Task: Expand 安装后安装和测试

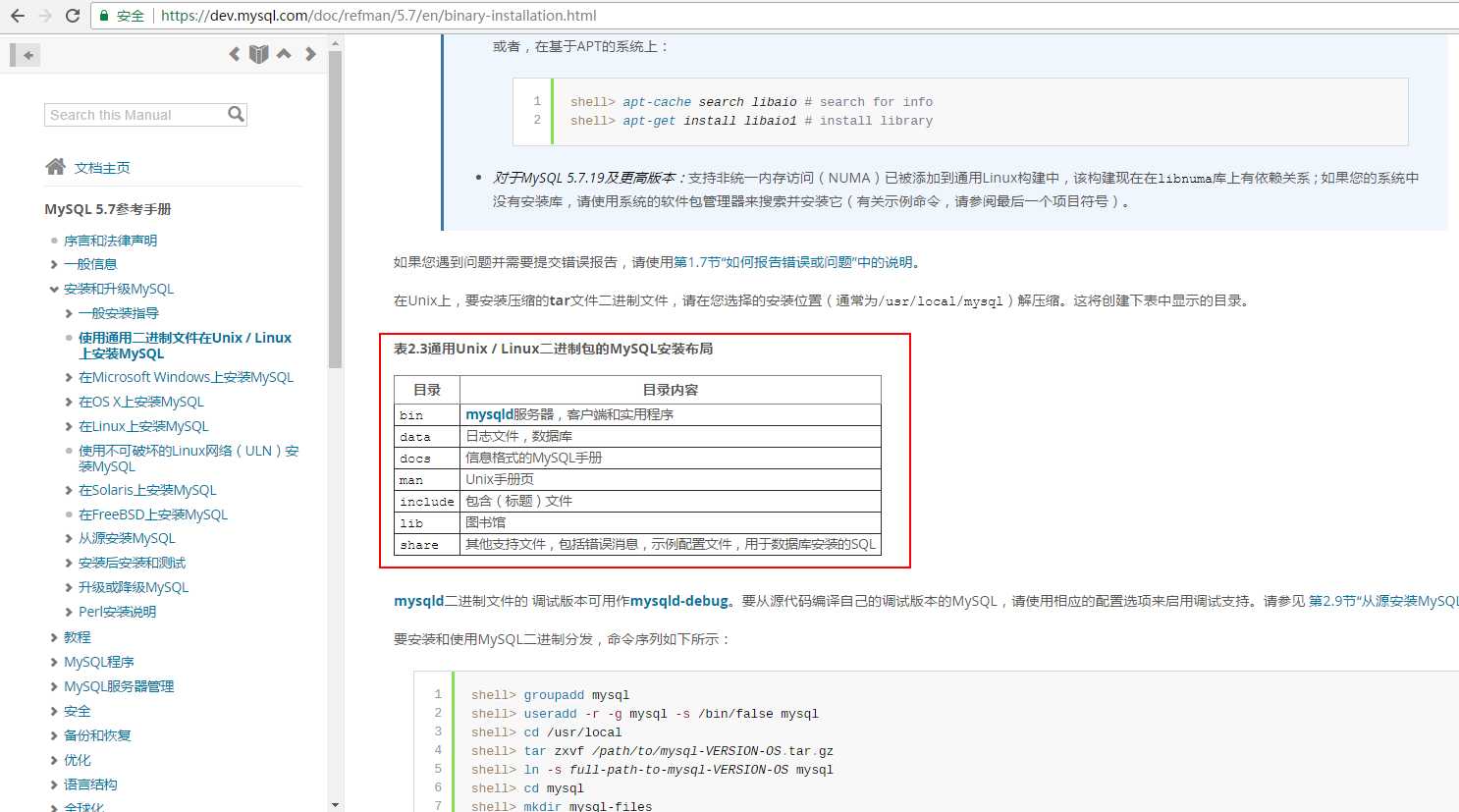Action: pyautogui.click(x=69, y=563)
